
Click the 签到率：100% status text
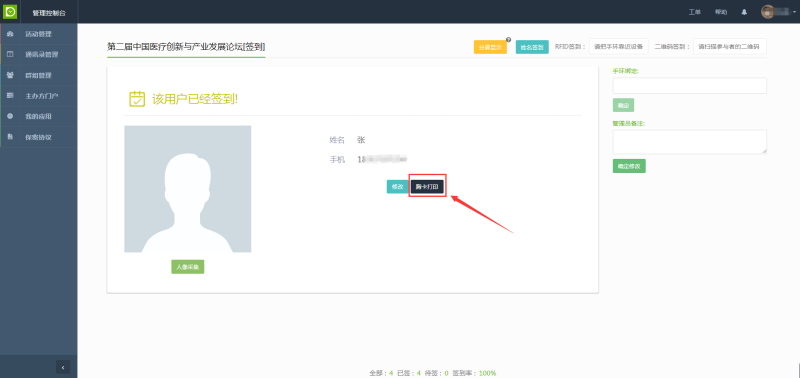(x=474, y=373)
